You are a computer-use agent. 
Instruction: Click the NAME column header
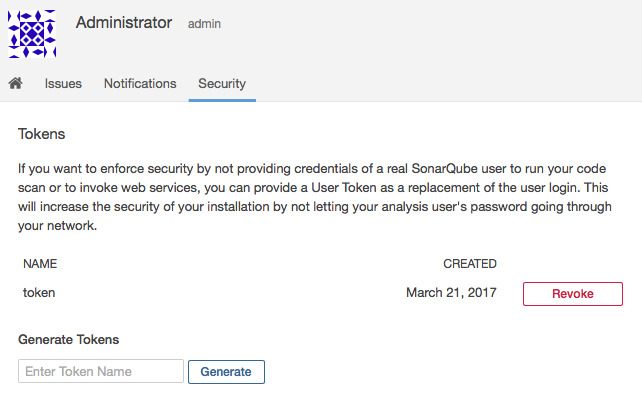(40, 264)
